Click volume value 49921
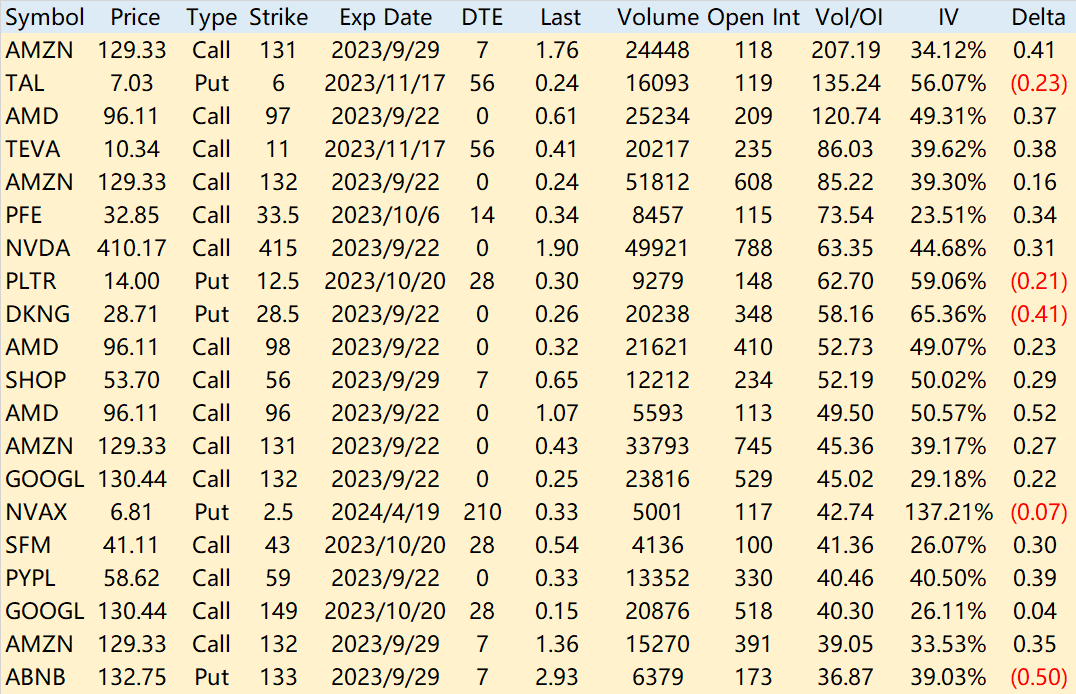The width and height of the screenshot is (1076, 694). (657, 248)
